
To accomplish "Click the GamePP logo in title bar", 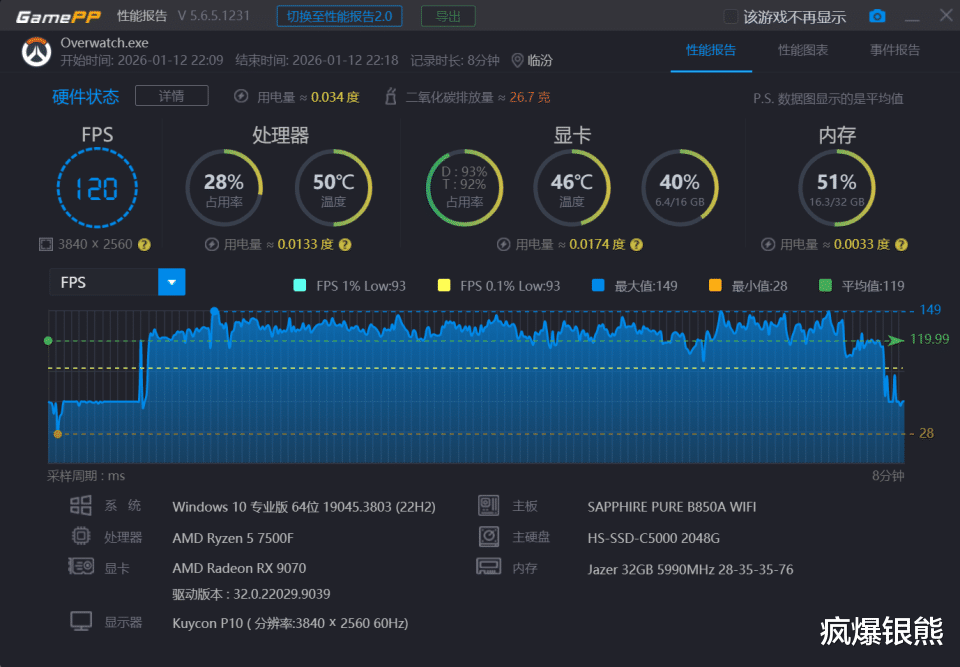I will coord(58,17).
